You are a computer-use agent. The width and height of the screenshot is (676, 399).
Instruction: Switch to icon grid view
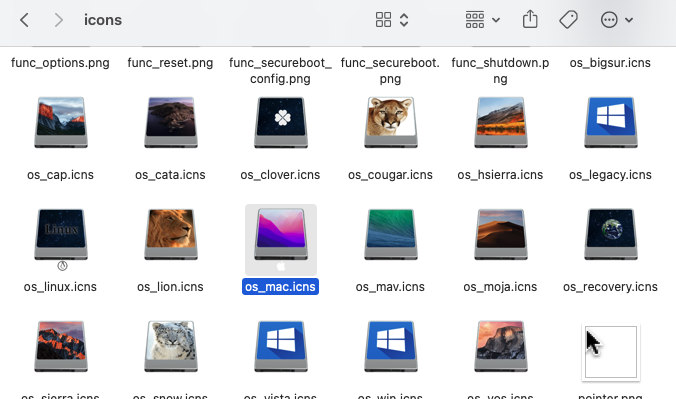[x=383, y=20]
